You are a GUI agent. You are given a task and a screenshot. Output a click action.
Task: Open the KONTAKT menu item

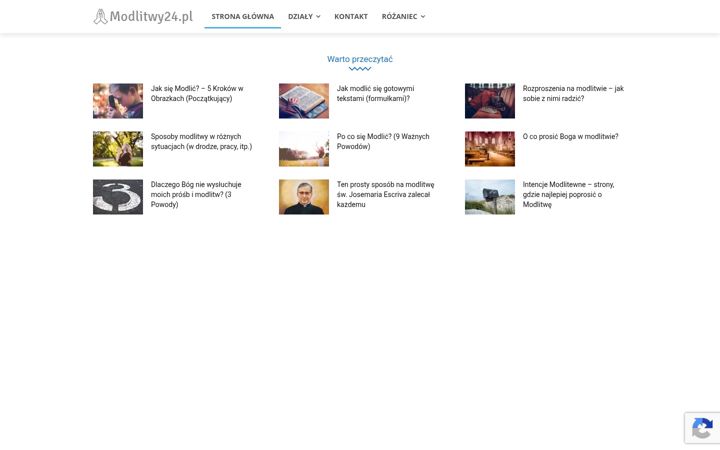tap(351, 17)
